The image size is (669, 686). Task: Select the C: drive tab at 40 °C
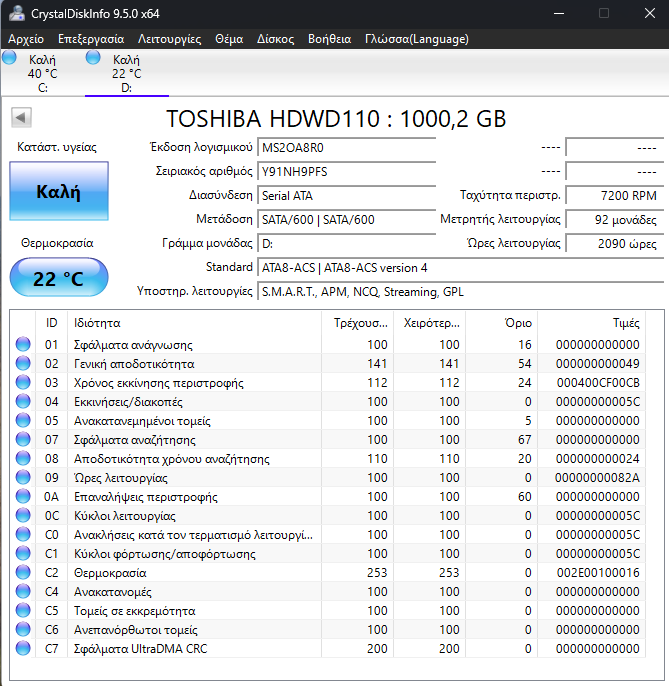click(x=42, y=73)
